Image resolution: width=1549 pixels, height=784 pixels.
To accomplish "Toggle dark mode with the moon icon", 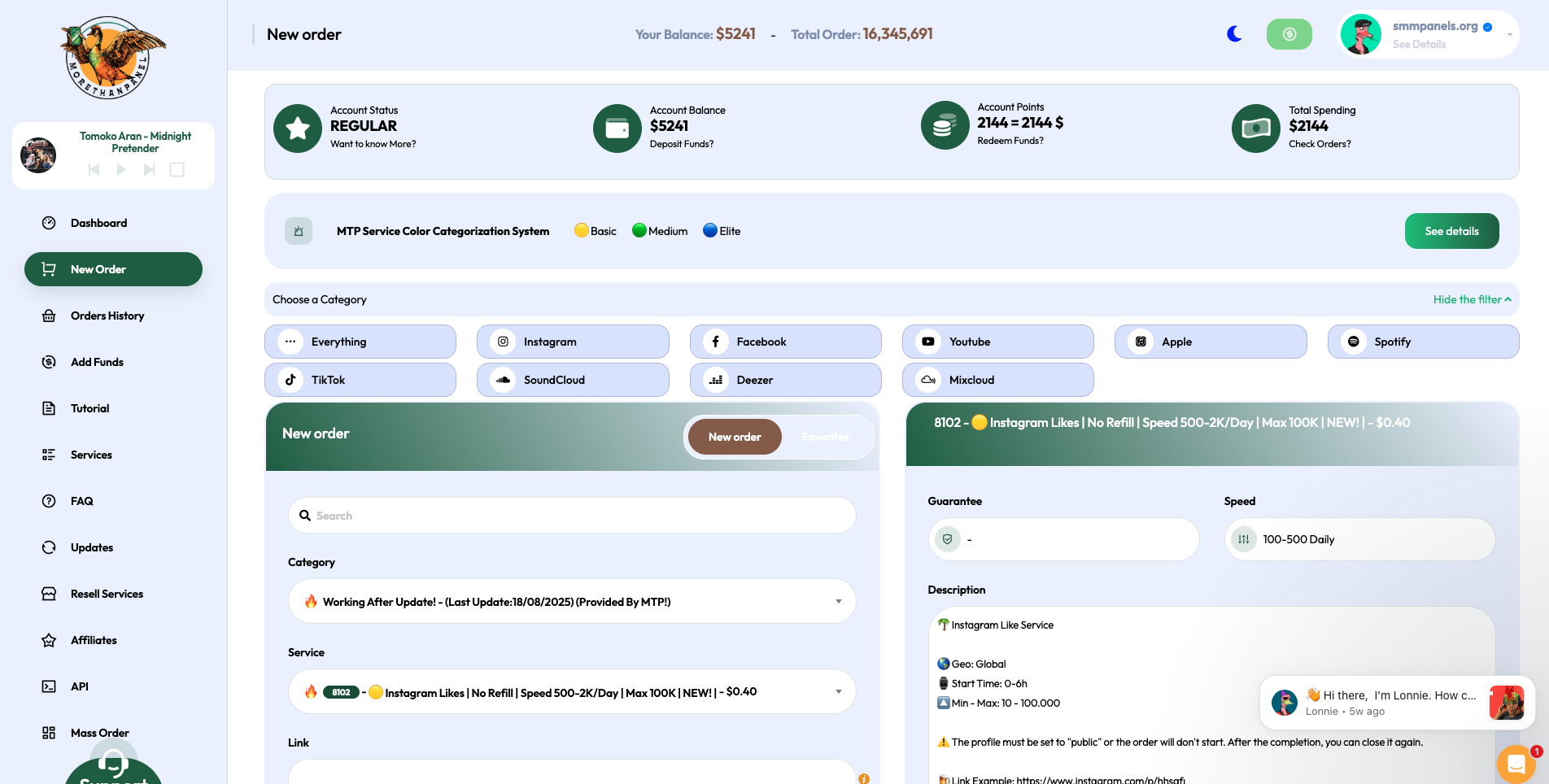I will point(1234,34).
